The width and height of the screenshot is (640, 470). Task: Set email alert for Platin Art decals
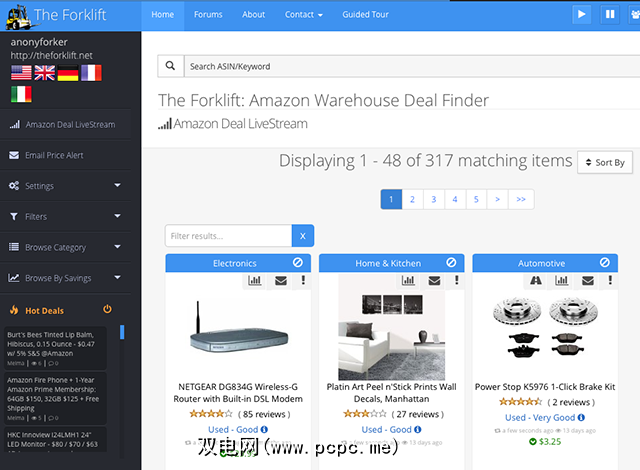434,281
